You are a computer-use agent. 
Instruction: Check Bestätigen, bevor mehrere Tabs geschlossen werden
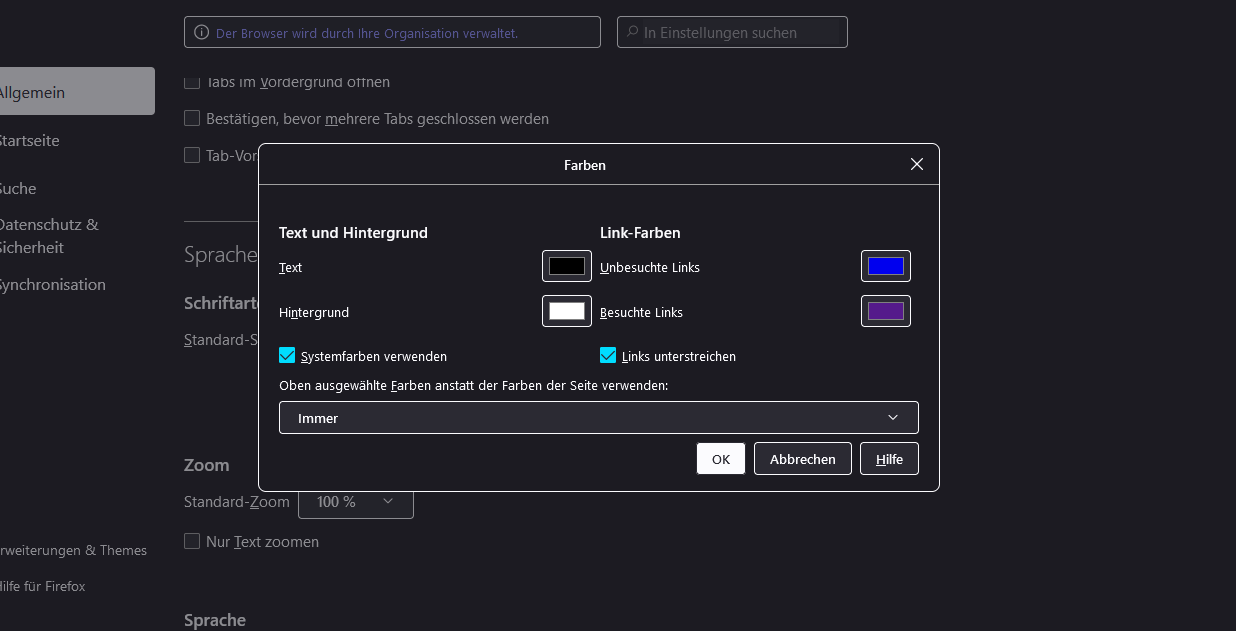(x=192, y=119)
